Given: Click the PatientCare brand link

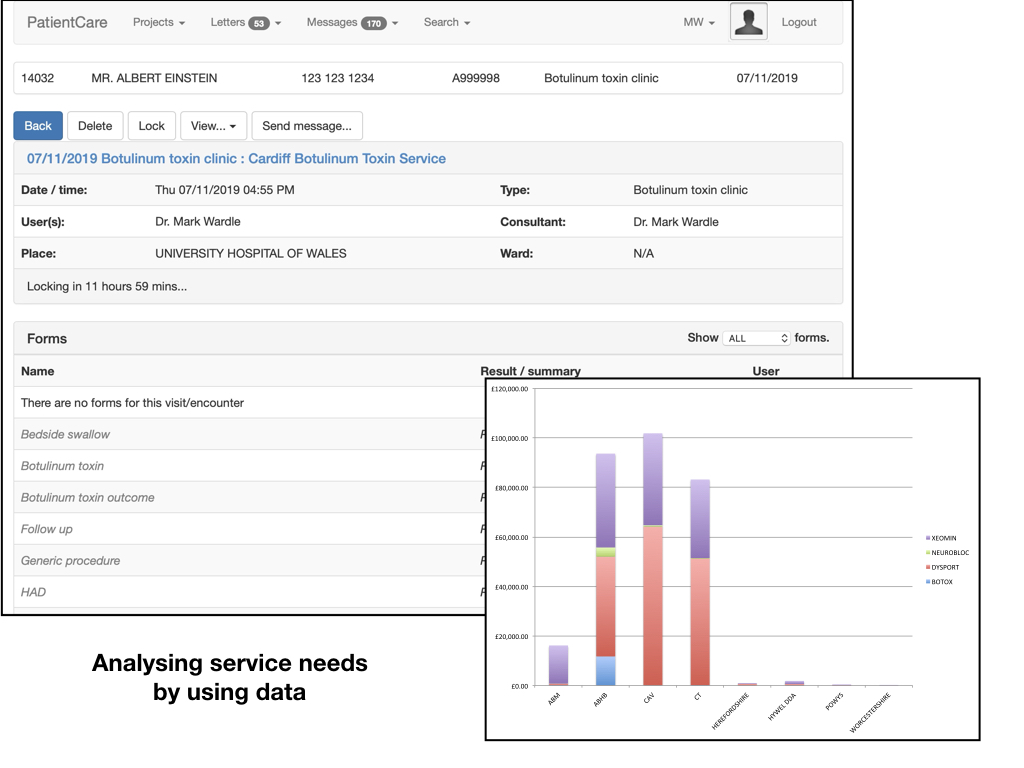Looking at the screenshot, I should [x=67, y=22].
